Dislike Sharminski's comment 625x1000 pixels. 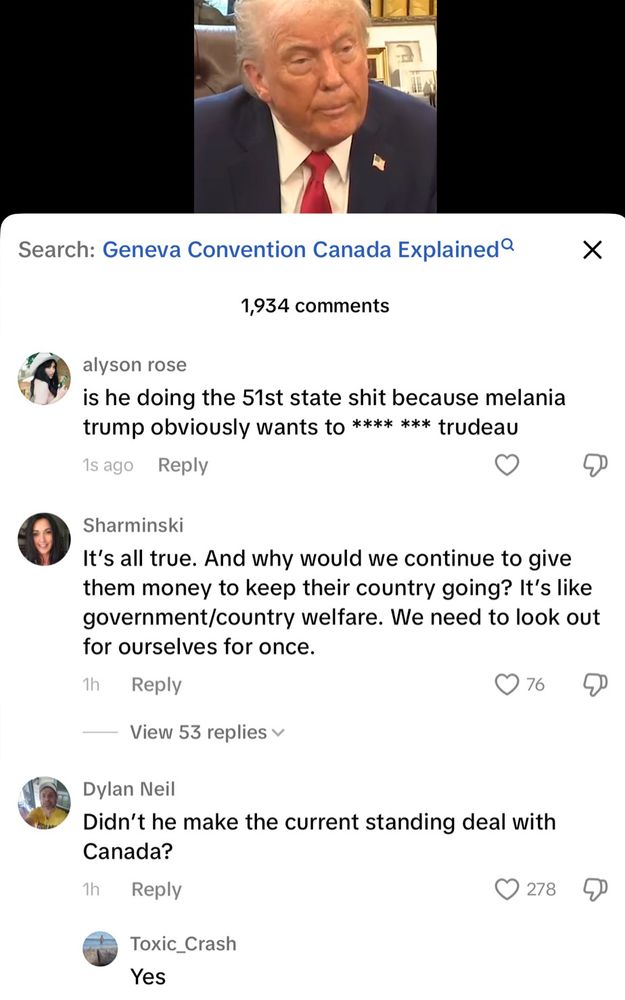(x=592, y=684)
